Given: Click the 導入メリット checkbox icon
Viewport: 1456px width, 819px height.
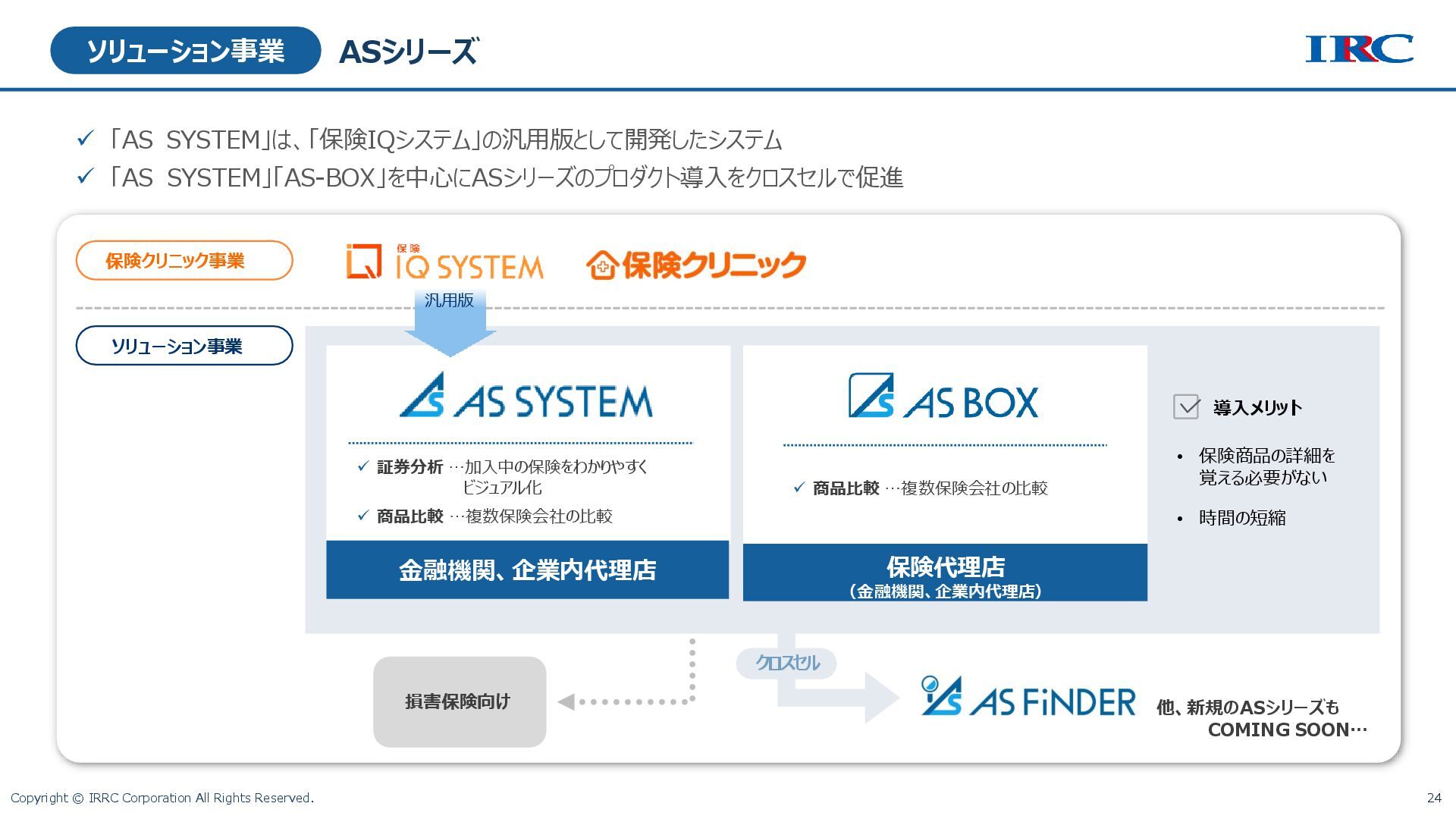Looking at the screenshot, I should [1186, 407].
